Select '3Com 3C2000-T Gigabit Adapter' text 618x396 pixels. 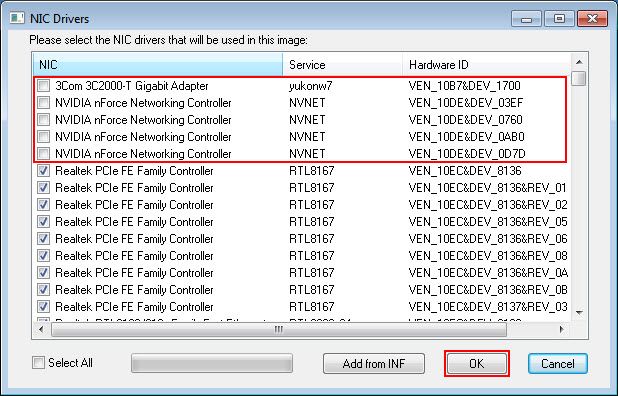[x=132, y=86]
